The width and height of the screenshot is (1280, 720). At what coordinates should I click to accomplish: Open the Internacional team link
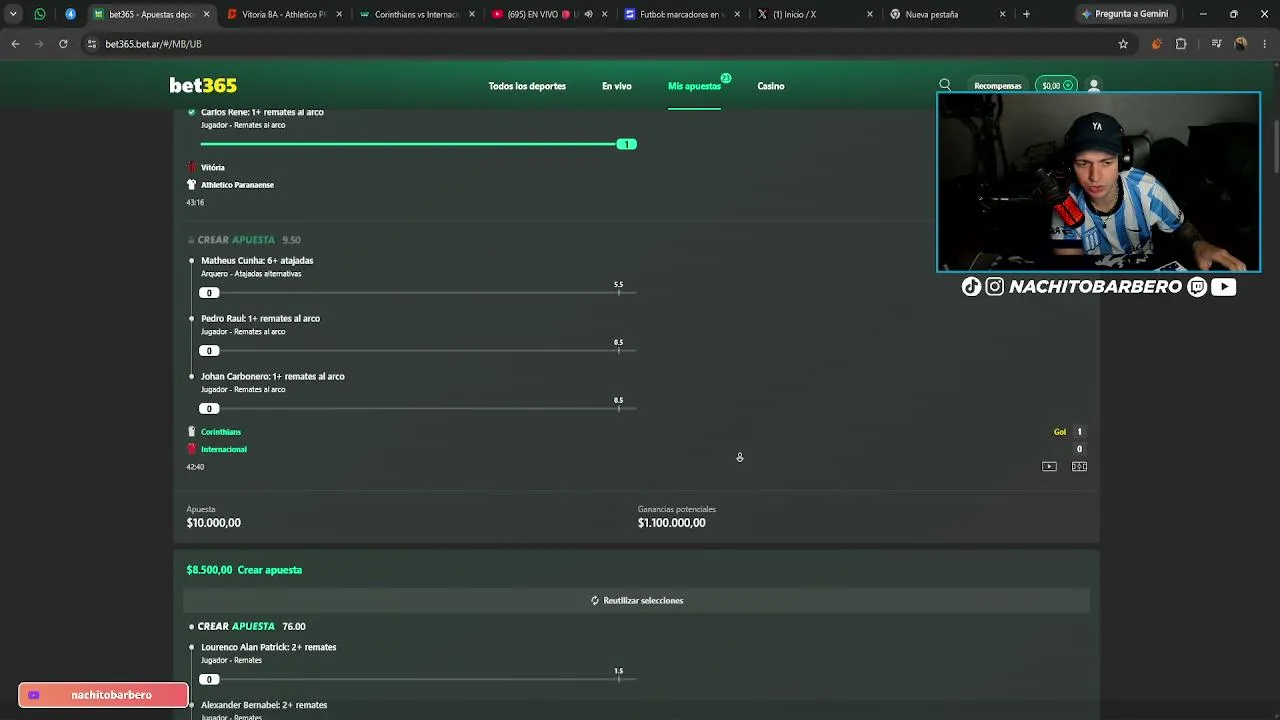click(x=224, y=449)
